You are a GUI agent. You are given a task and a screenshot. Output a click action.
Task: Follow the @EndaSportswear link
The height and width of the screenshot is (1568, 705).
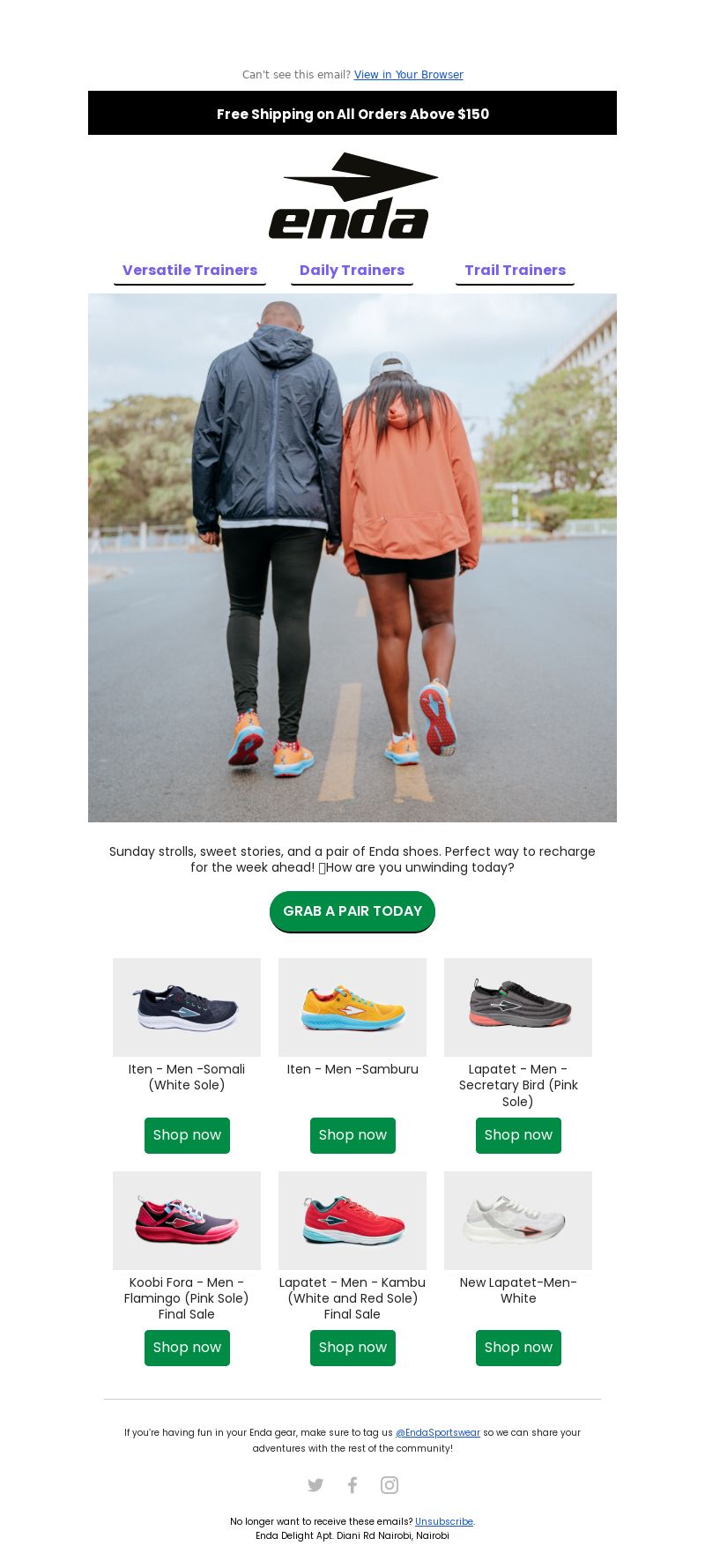(438, 1432)
